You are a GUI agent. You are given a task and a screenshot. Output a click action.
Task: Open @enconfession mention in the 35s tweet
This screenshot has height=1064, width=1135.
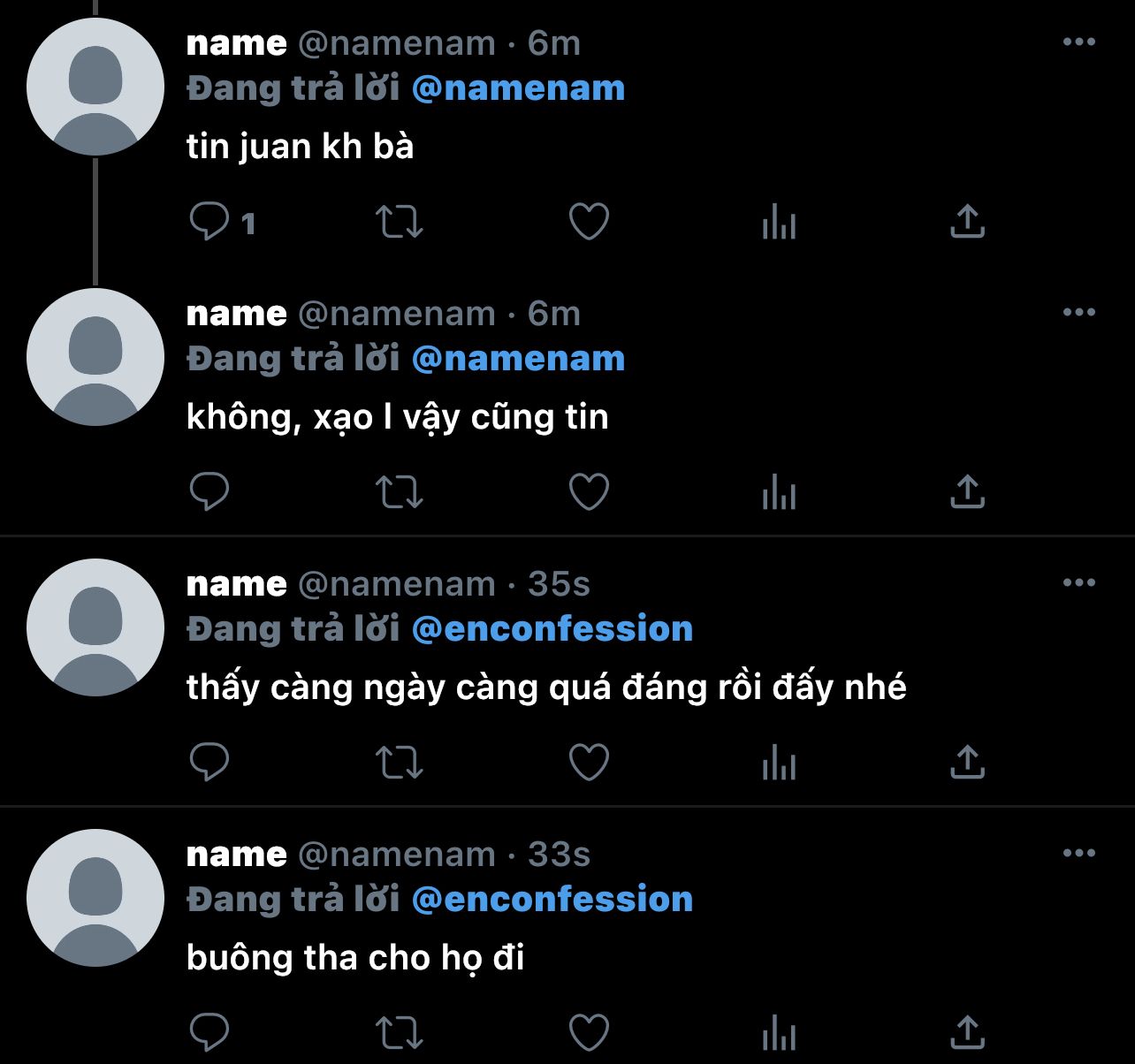552,629
